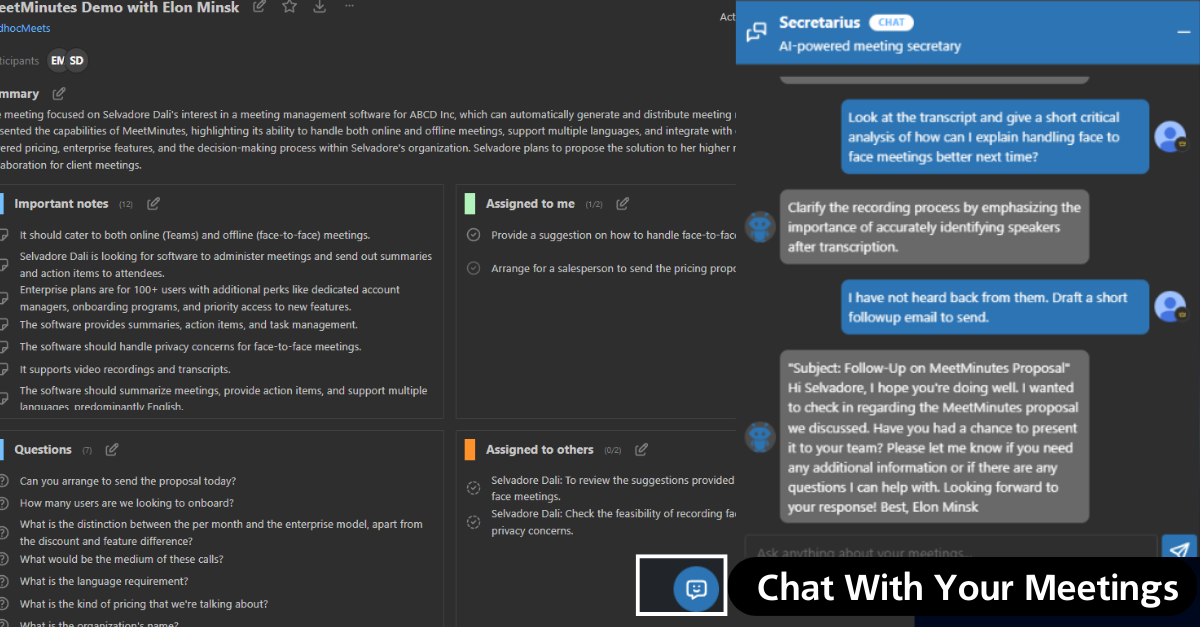
Task: Click note 'It should cater to both online'
Action: (x=195, y=235)
